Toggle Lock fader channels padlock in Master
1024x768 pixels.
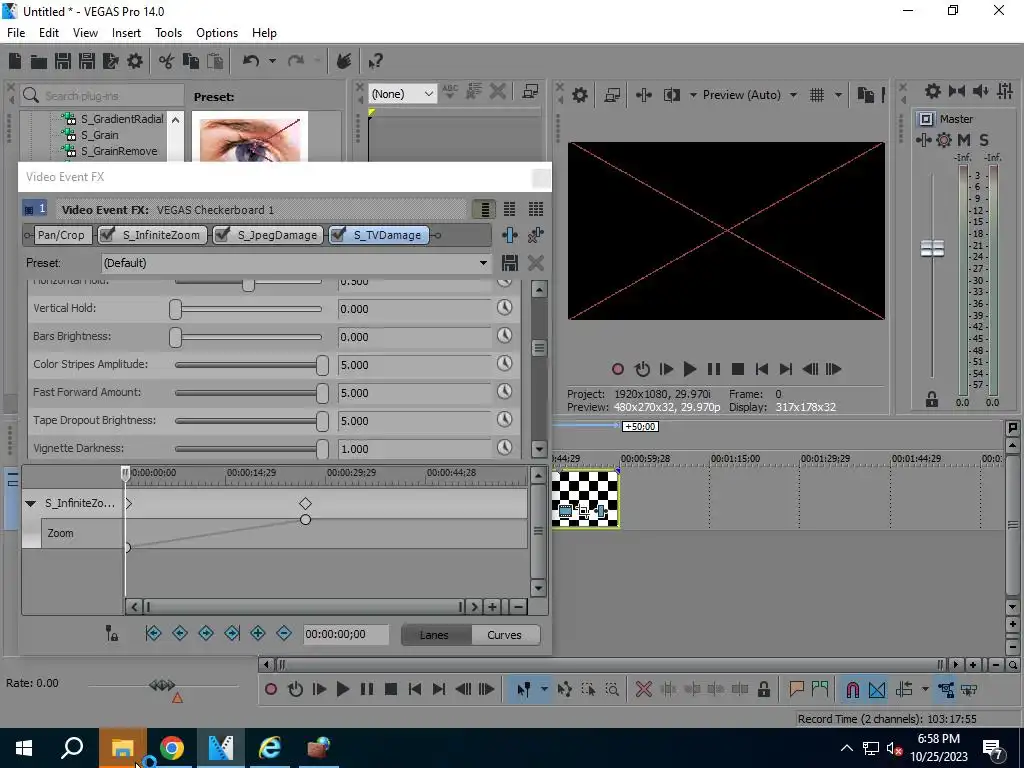coord(932,400)
